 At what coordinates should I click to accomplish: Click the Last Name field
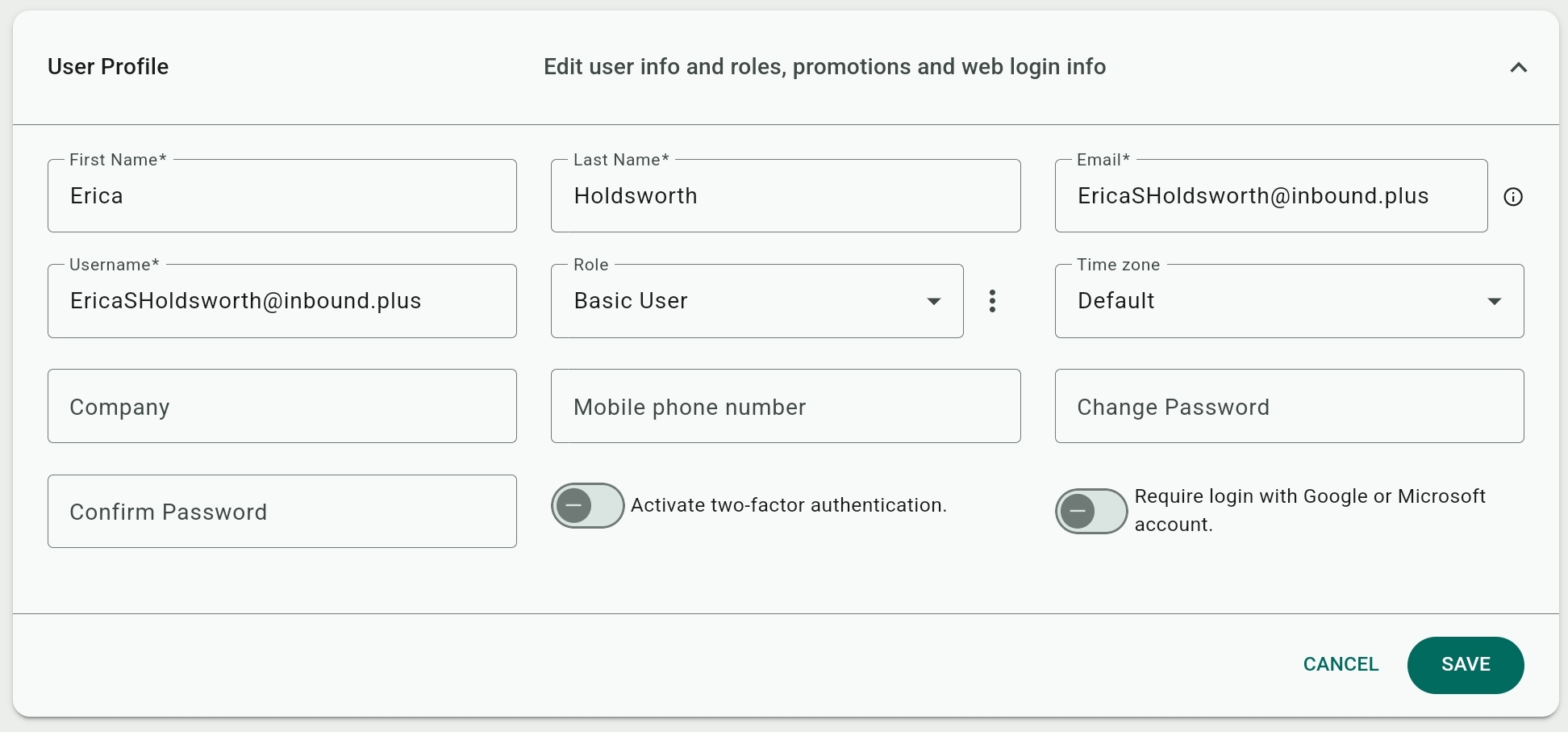point(785,196)
